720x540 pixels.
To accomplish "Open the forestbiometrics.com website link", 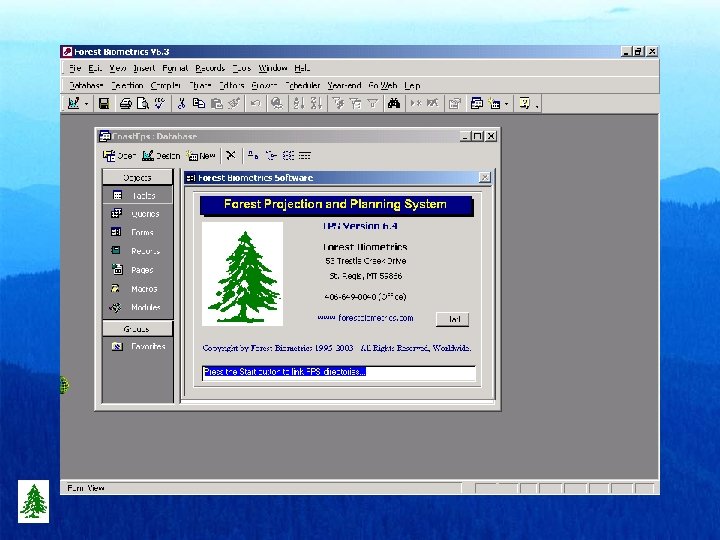I will [365, 318].
